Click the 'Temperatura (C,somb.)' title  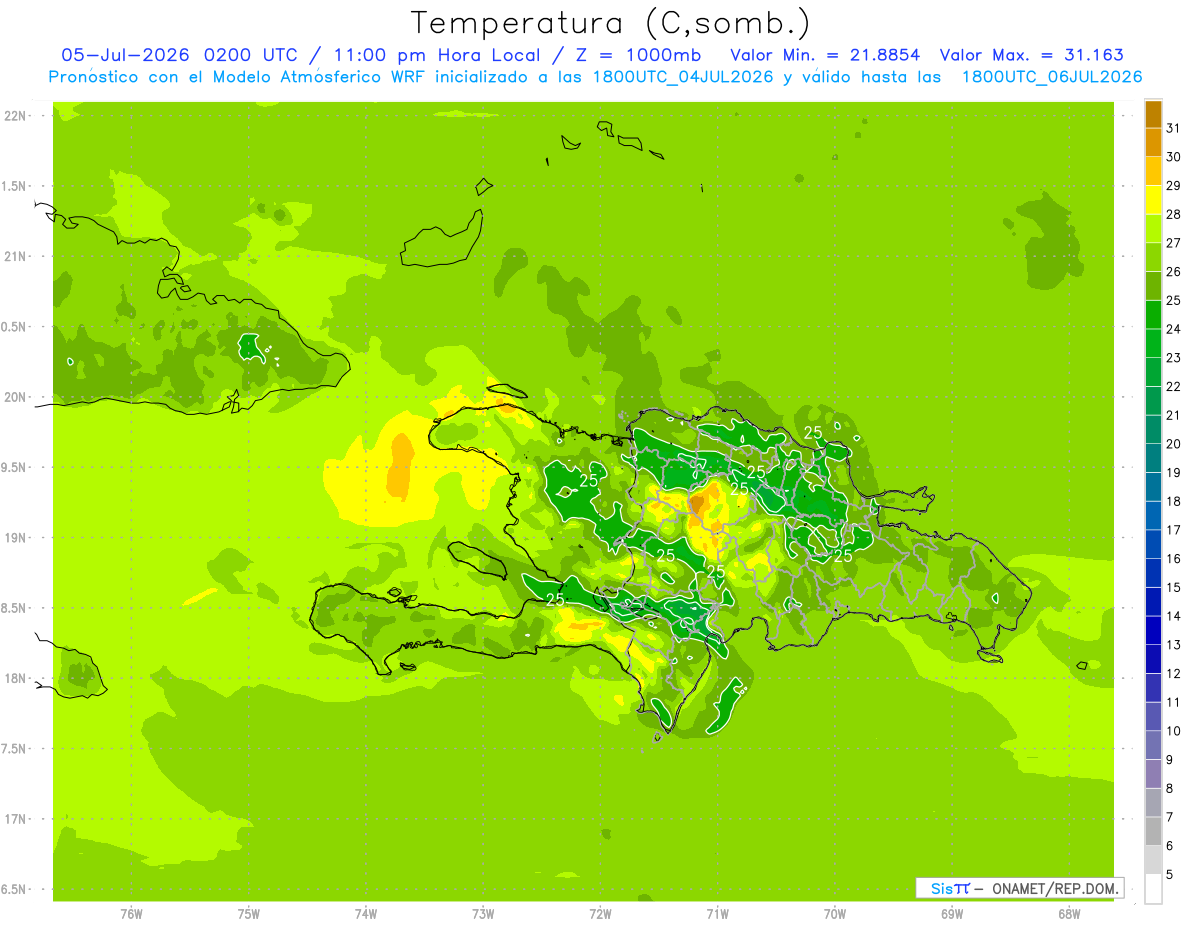click(610, 23)
